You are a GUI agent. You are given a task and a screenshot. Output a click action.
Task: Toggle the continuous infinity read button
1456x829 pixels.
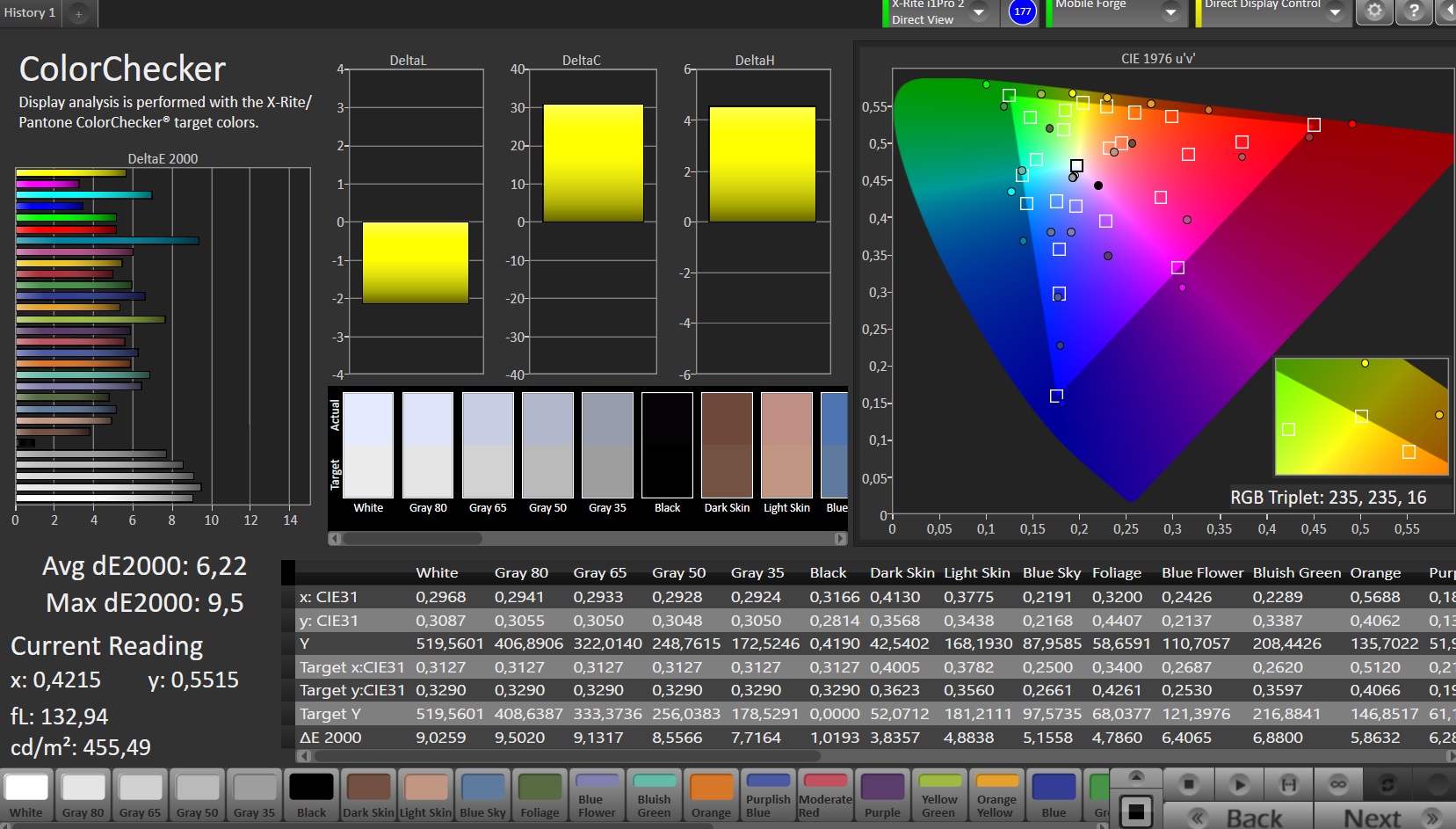[1338, 783]
